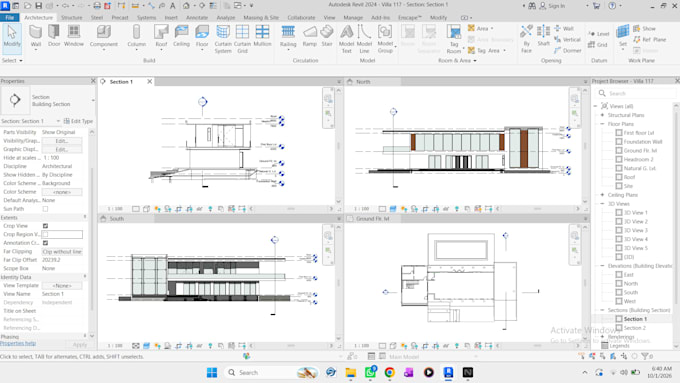The height and width of the screenshot is (383, 680).
Task: Collapse the Floor Plans tree node
Action: pyautogui.click(x=602, y=124)
